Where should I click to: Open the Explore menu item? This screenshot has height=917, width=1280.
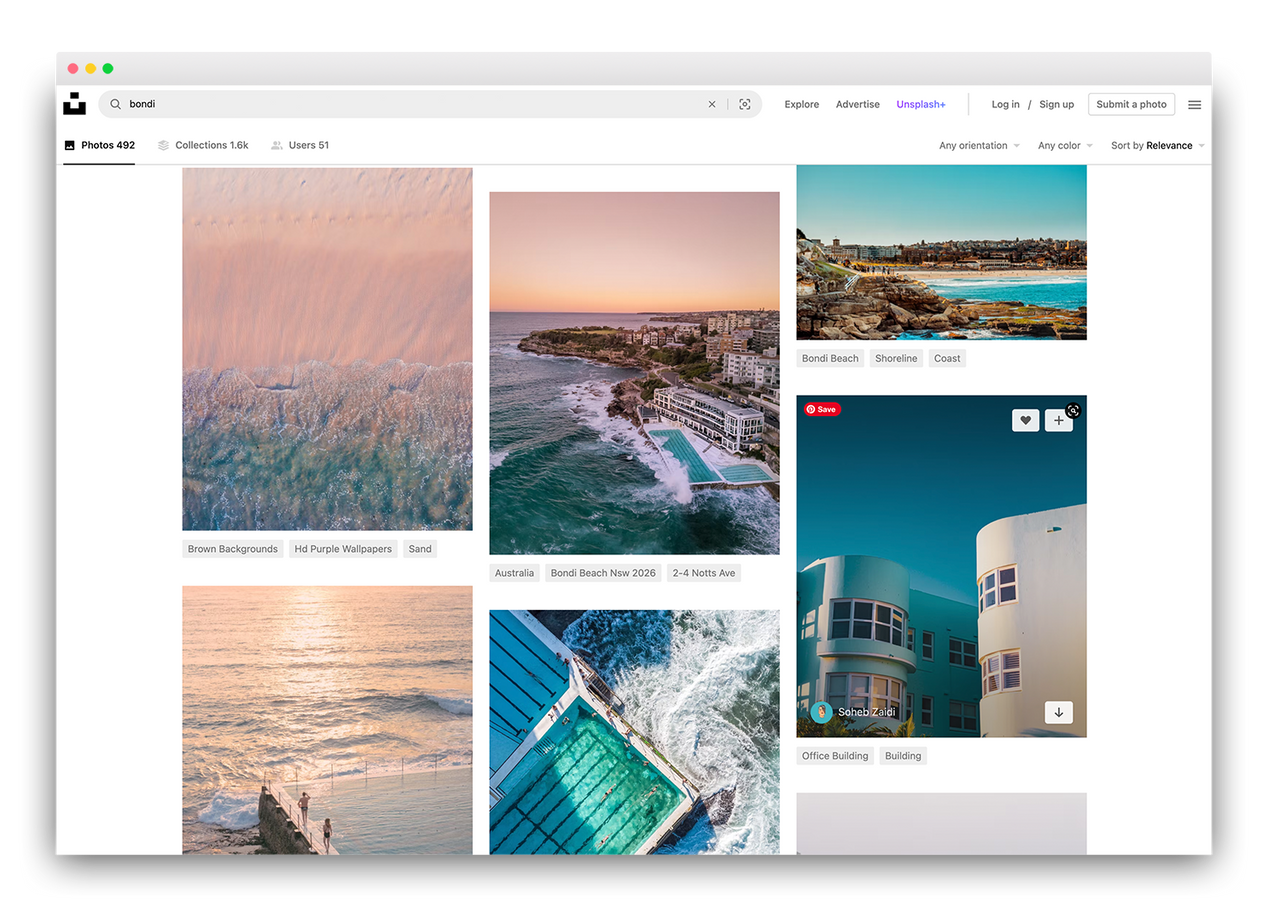pyautogui.click(x=802, y=104)
